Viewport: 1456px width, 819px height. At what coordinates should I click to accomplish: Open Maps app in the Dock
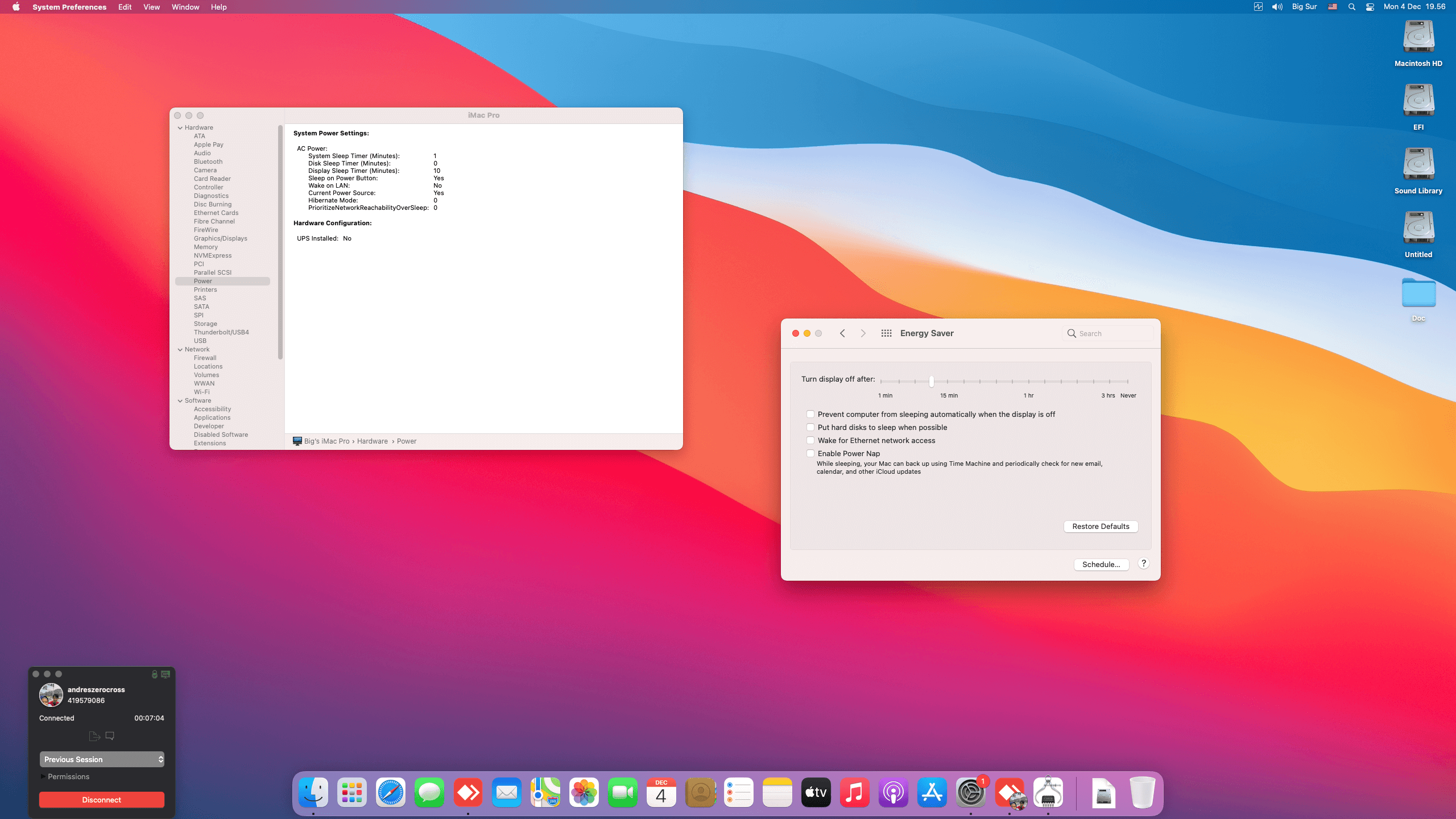[545, 792]
